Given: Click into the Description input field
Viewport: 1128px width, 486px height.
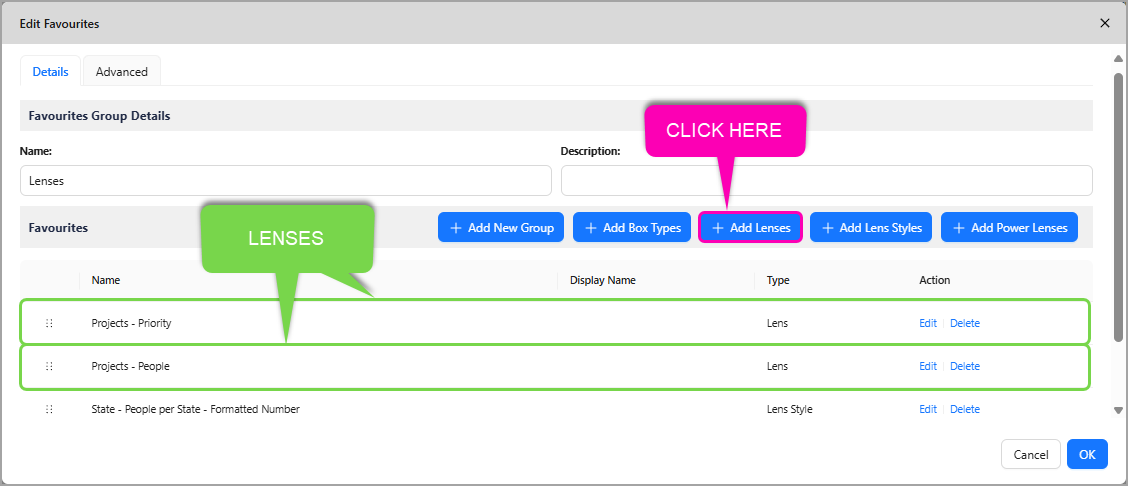Looking at the screenshot, I should point(826,181).
